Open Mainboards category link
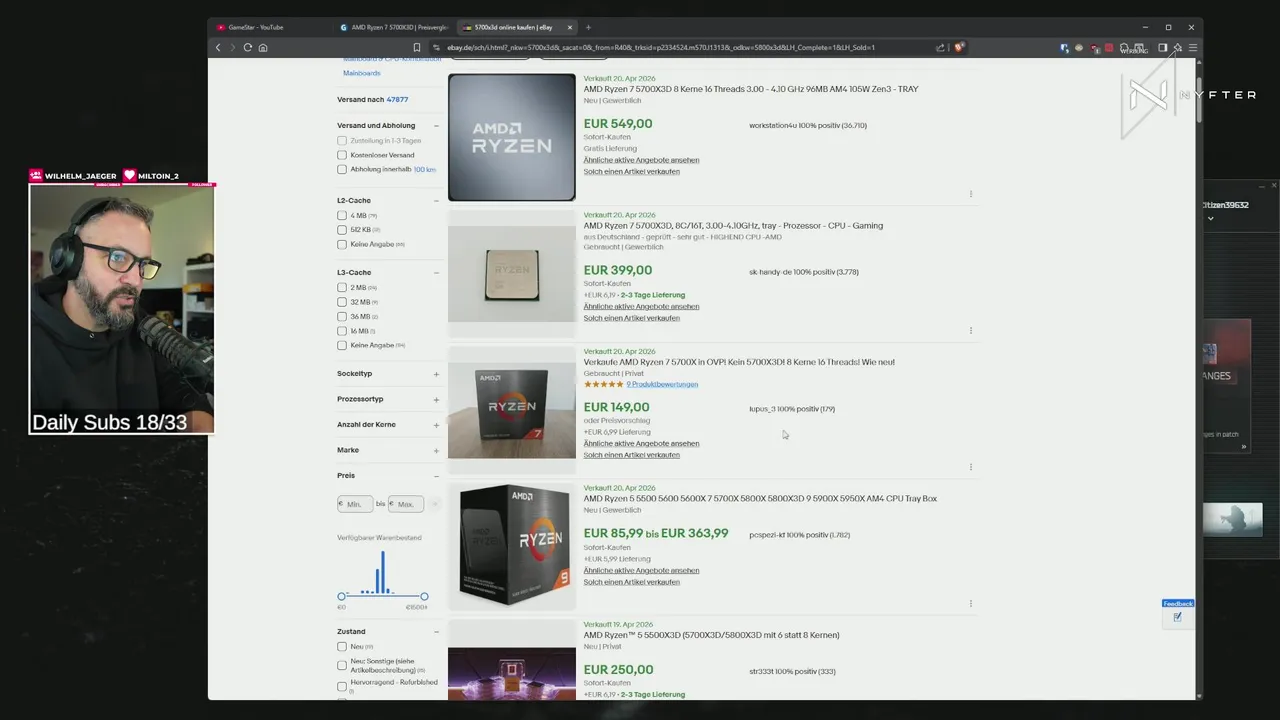This screenshot has width=1280, height=720. point(361,73)
